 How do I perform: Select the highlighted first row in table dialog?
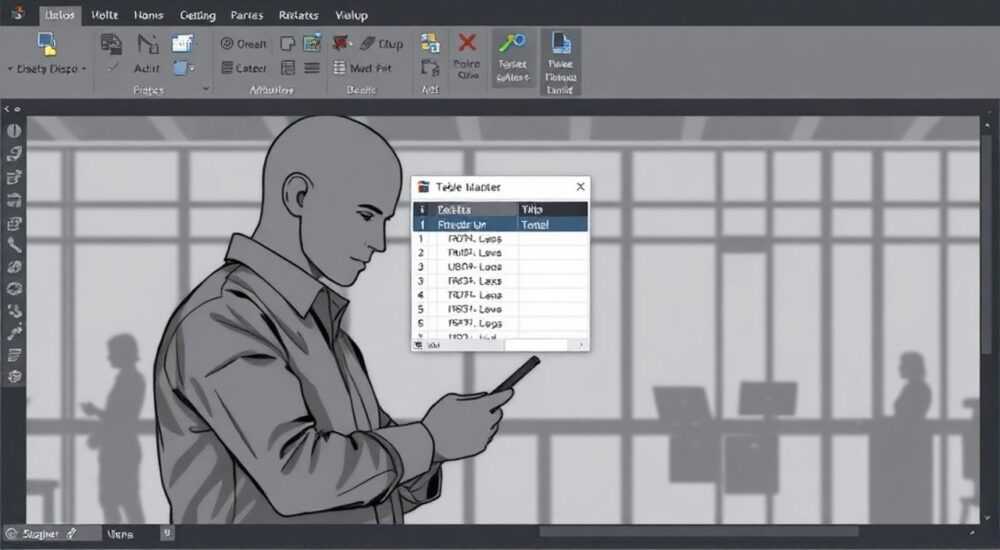click(x=501, y=225)
